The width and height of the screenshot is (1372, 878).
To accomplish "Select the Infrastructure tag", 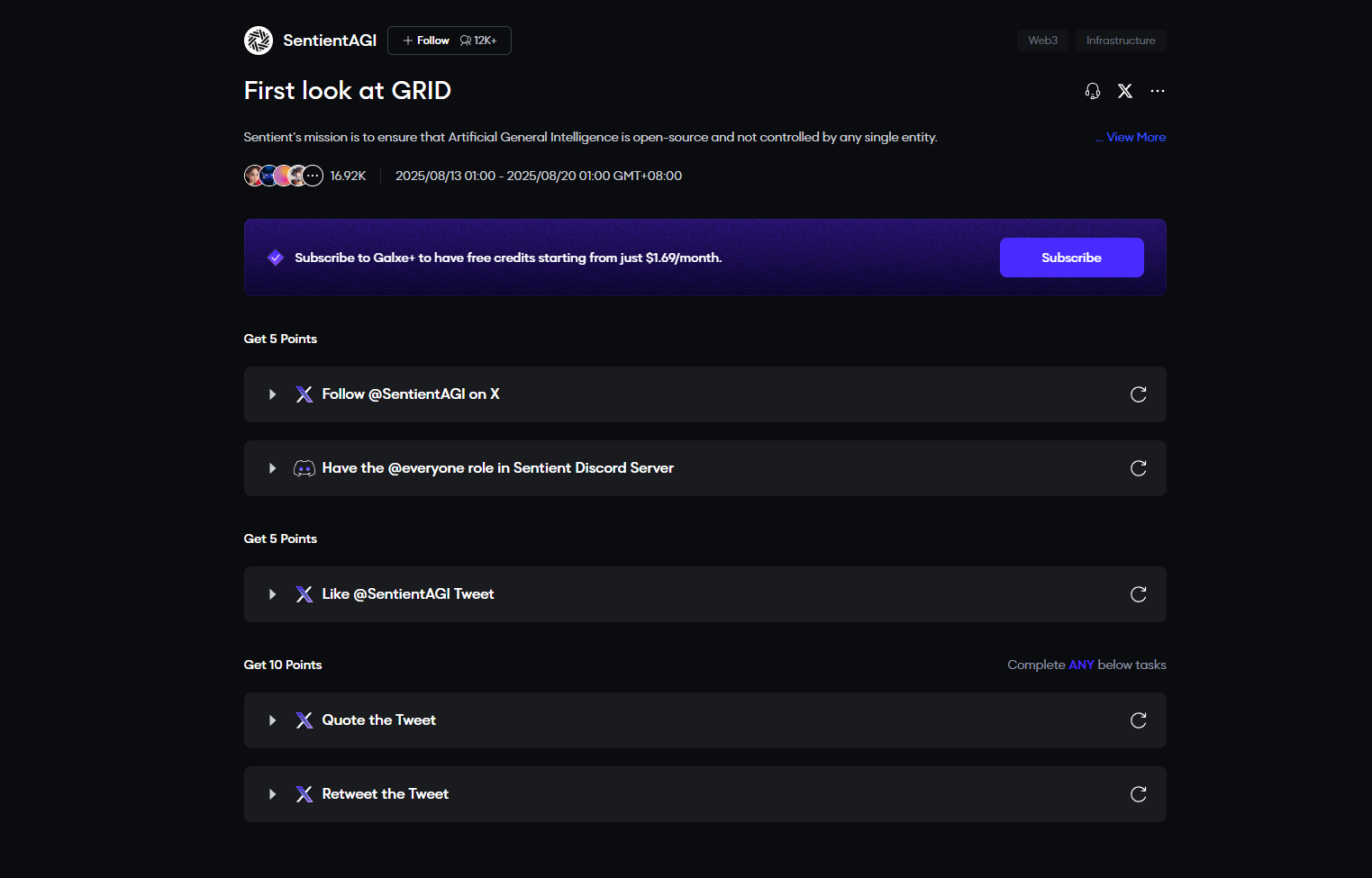I will 1121,41.
